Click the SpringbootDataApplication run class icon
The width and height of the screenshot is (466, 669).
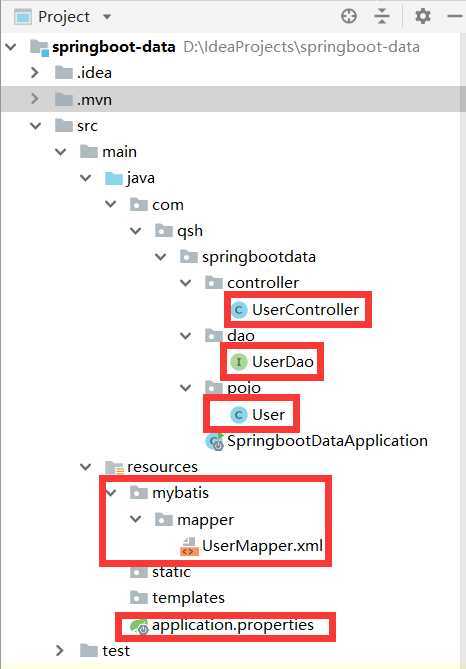coord(215,442)
